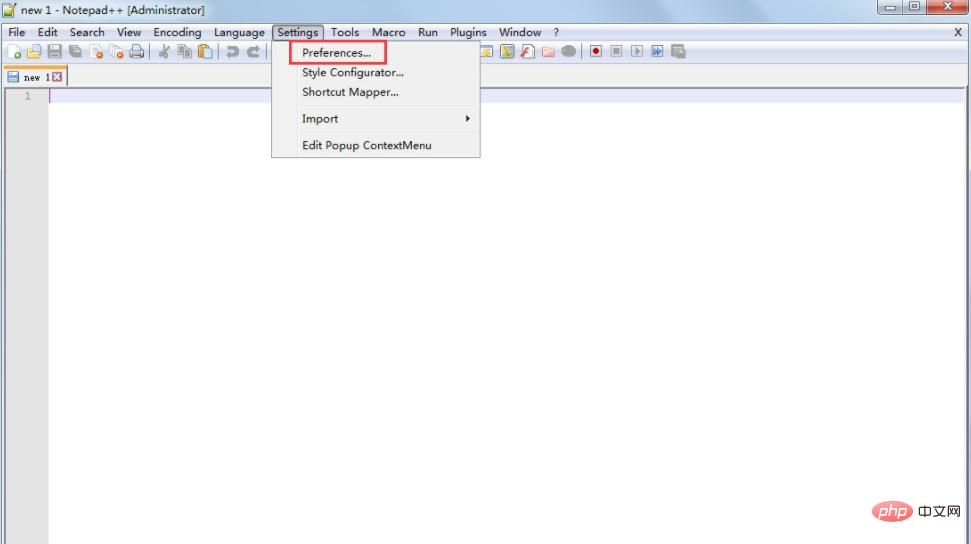Open the Encoding menu

[x=177, y=32]
